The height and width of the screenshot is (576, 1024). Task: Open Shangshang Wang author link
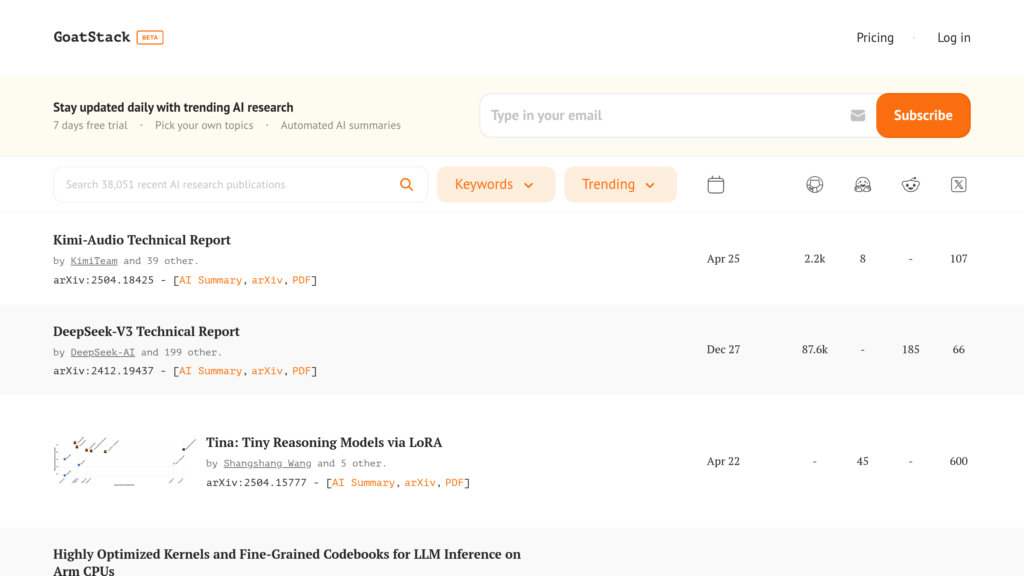267,463
